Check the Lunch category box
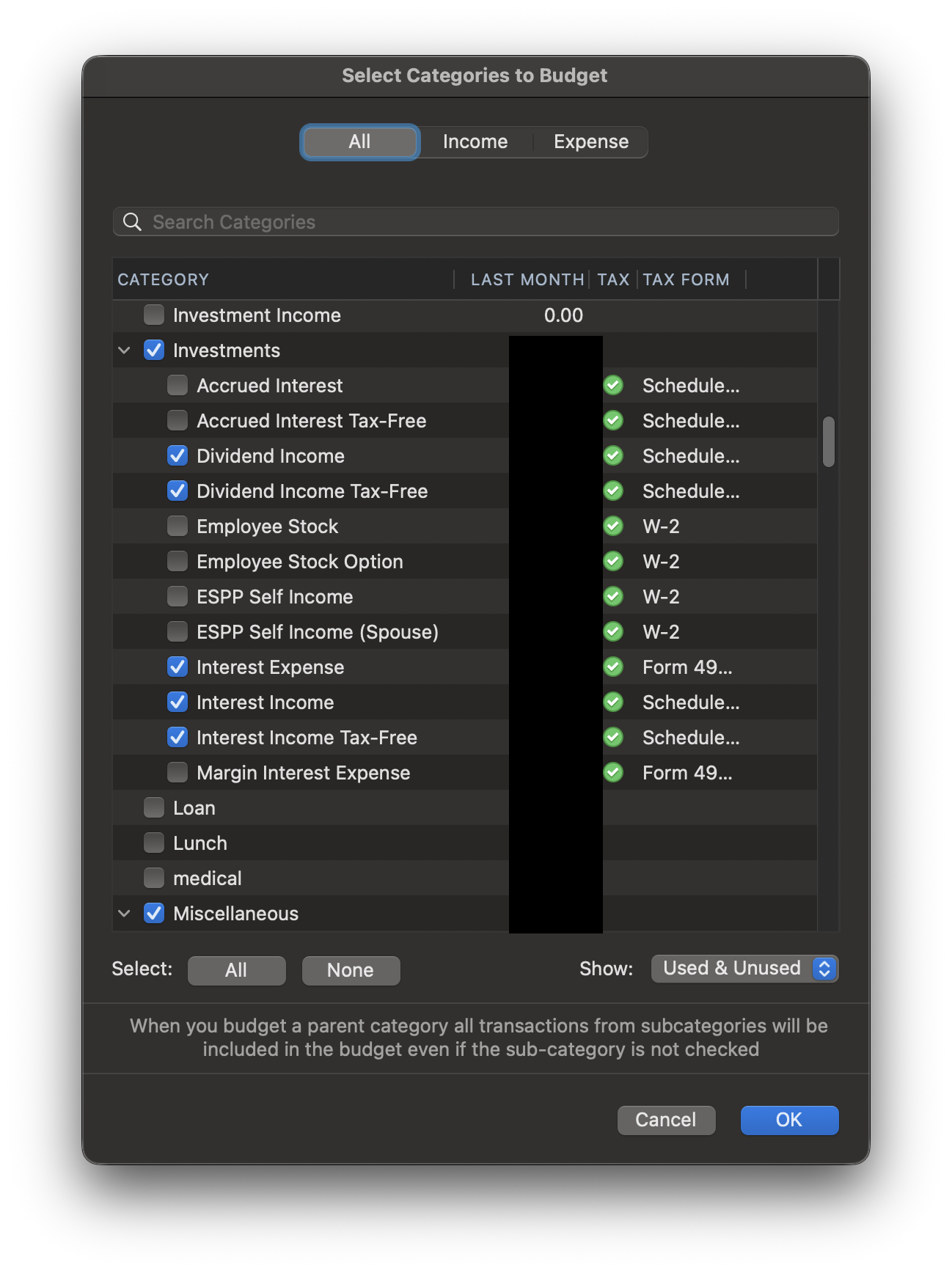The height and width of the screenshot is (1273, 952). 154,843
